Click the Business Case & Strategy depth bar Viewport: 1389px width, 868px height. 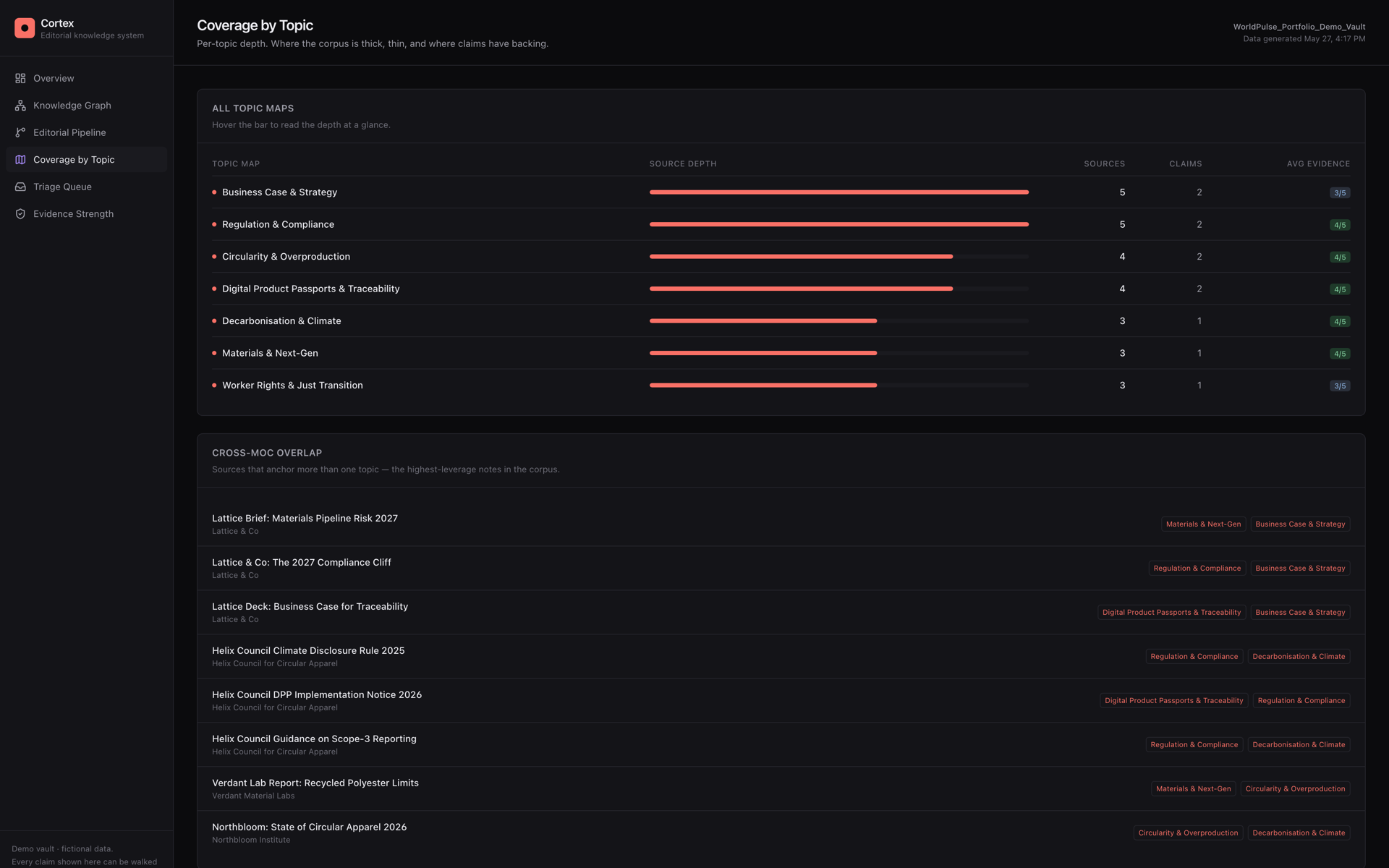tap(839, 192)
